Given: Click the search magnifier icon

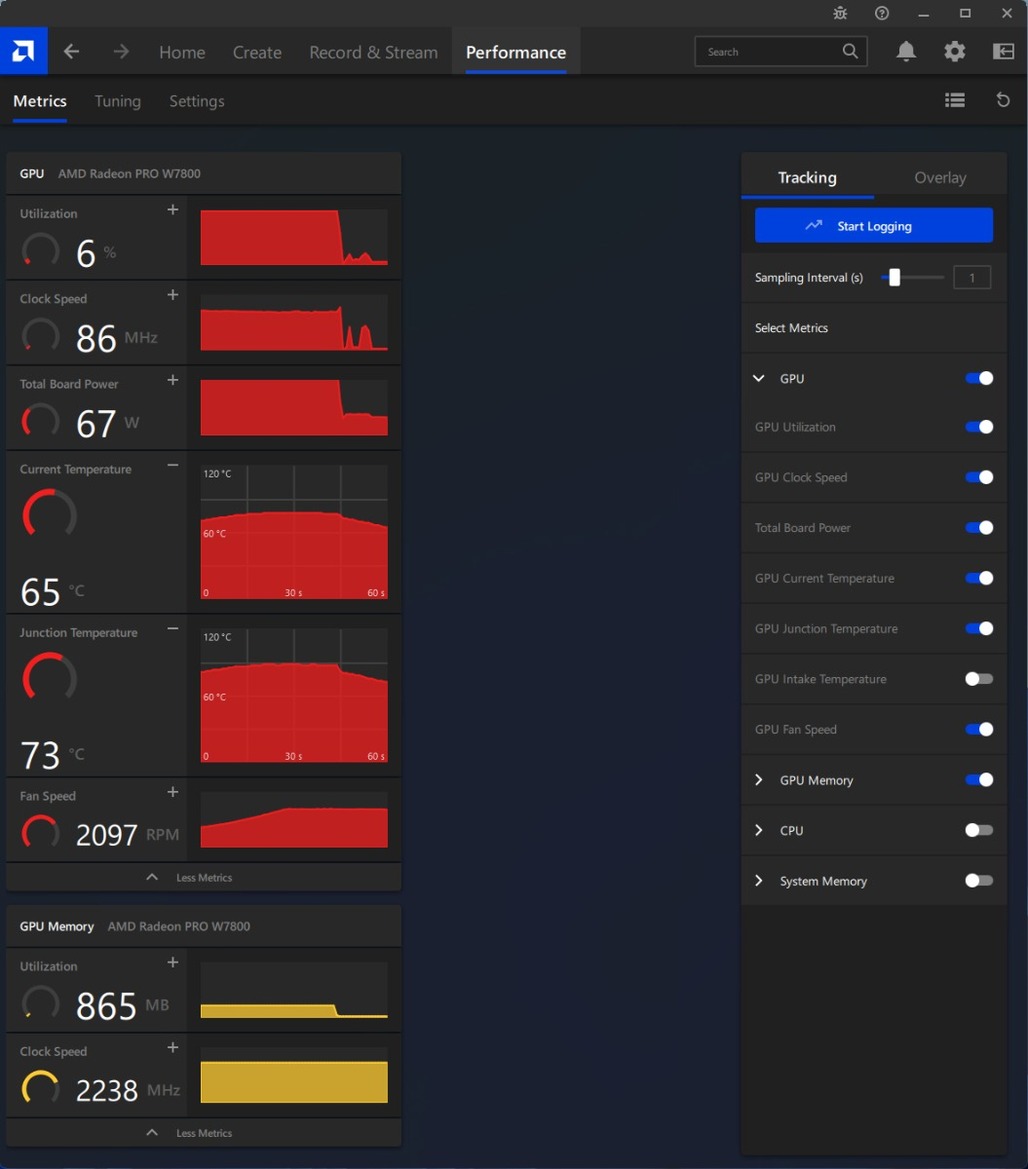Looking at the screenshot, I should click(x=850, y=51).
